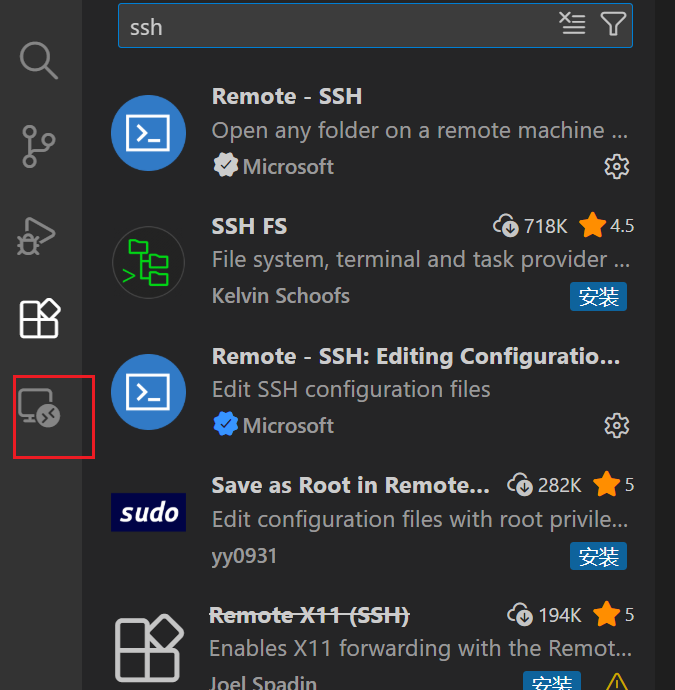Click Microsoft publisher under Editing Configuration
This screenshot has width=675, height=690.
point(288,426)
